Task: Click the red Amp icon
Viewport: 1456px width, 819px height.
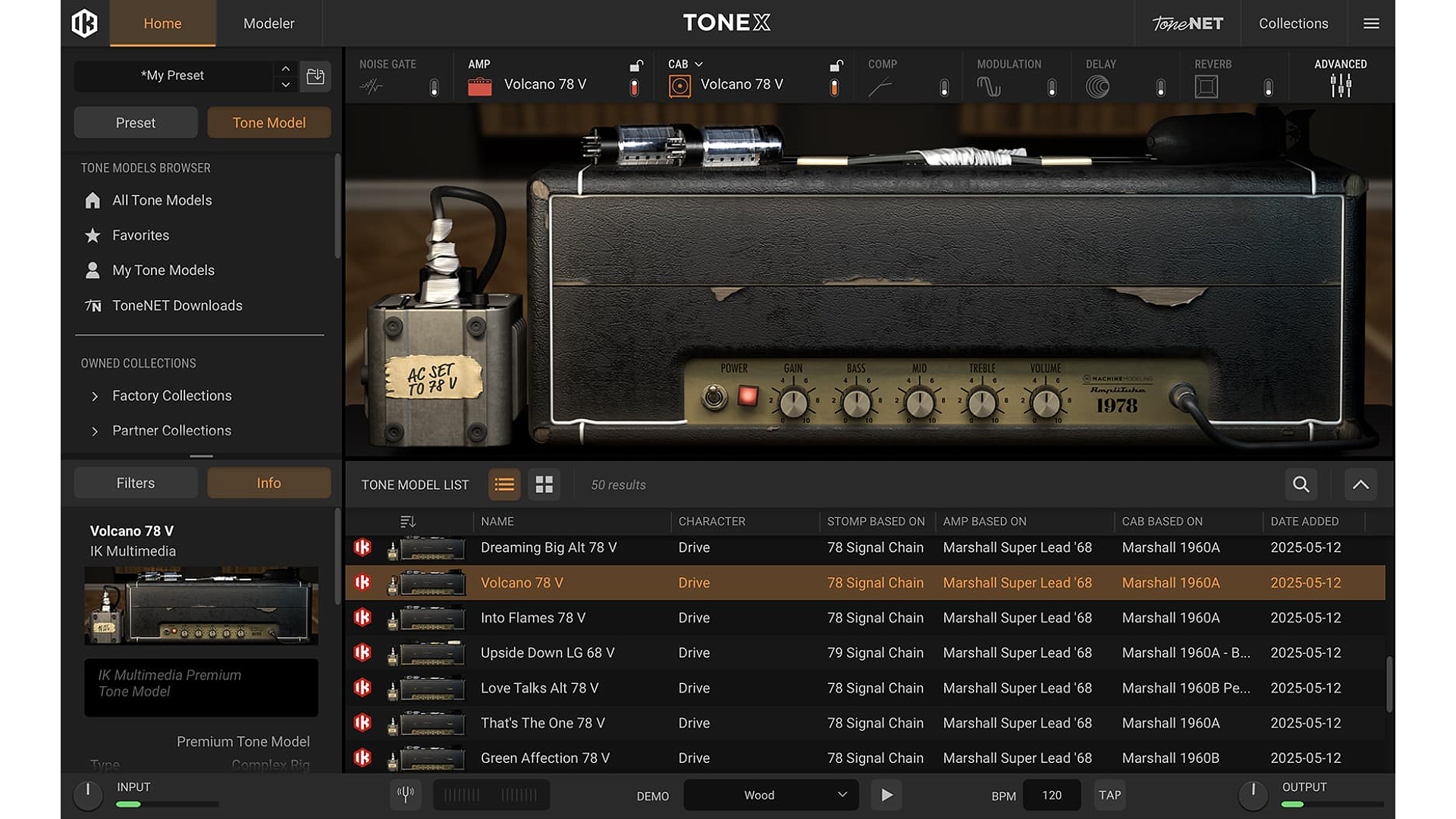Action: pos(479,86)
